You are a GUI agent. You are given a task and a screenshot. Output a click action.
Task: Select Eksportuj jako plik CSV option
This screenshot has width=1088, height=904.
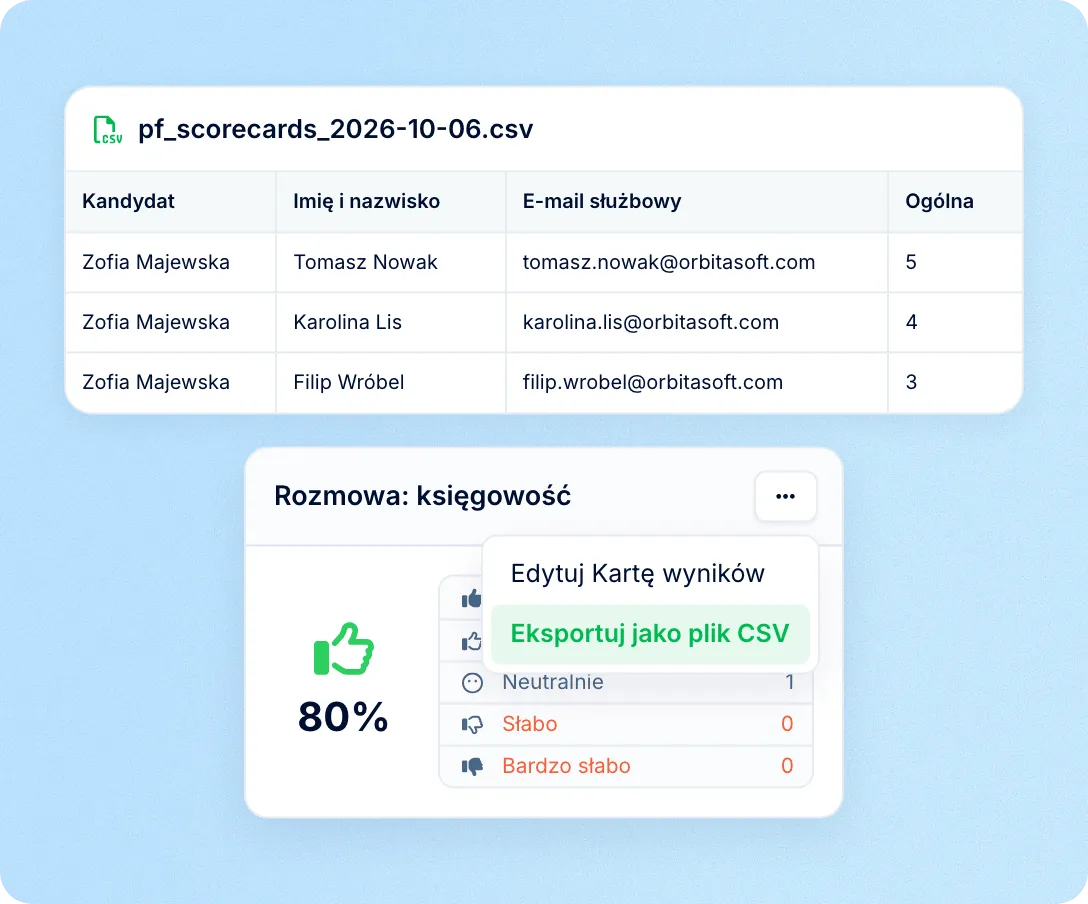click(650, 633)
